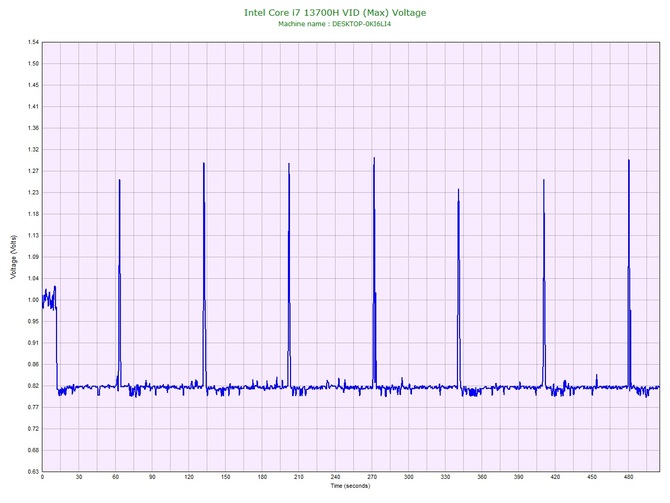Click the 150 time axis tick label
The image size is (670, 503).
pos(226,477)
